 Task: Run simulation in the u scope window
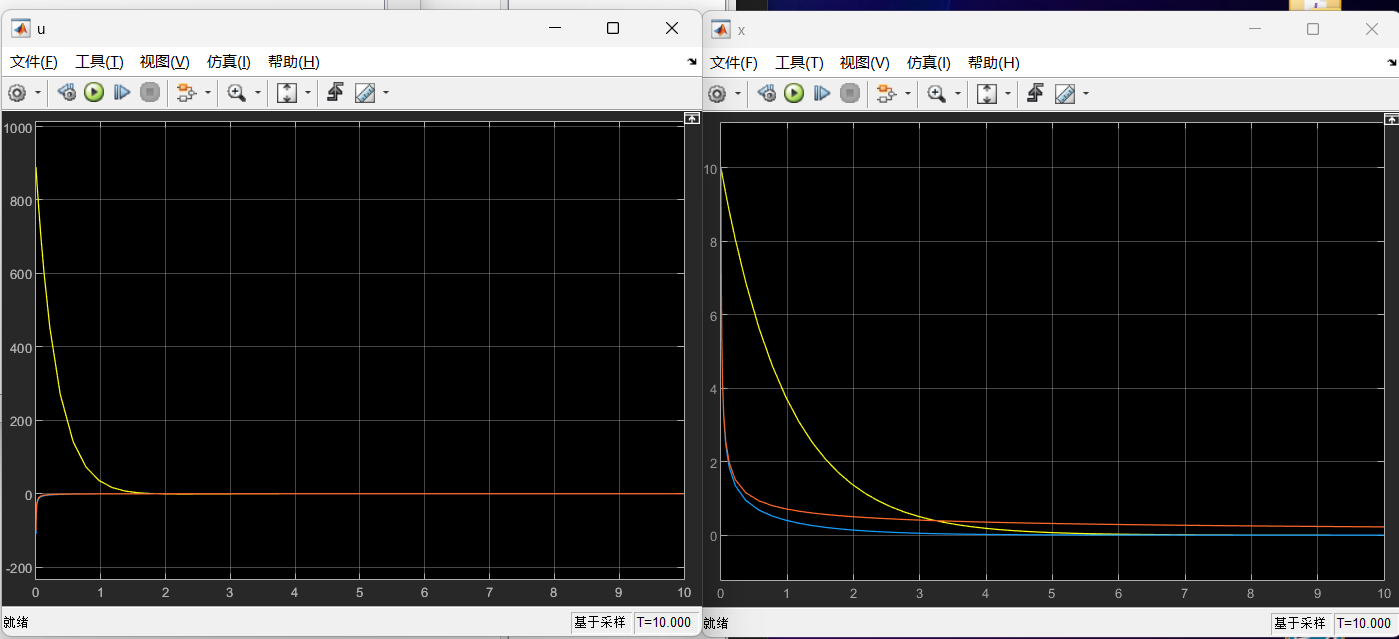click(94, 93)
